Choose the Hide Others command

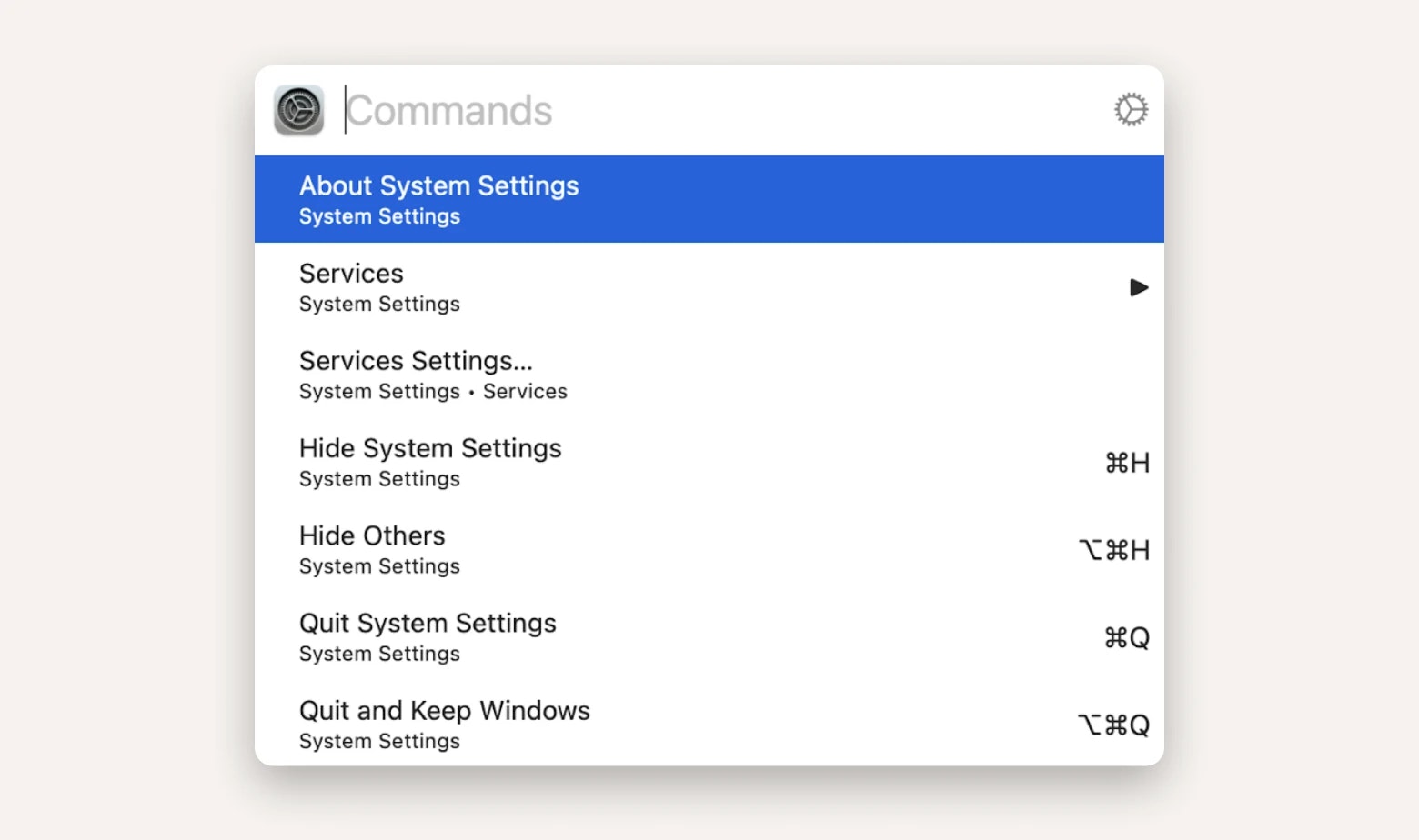click(x=709, y=548)
